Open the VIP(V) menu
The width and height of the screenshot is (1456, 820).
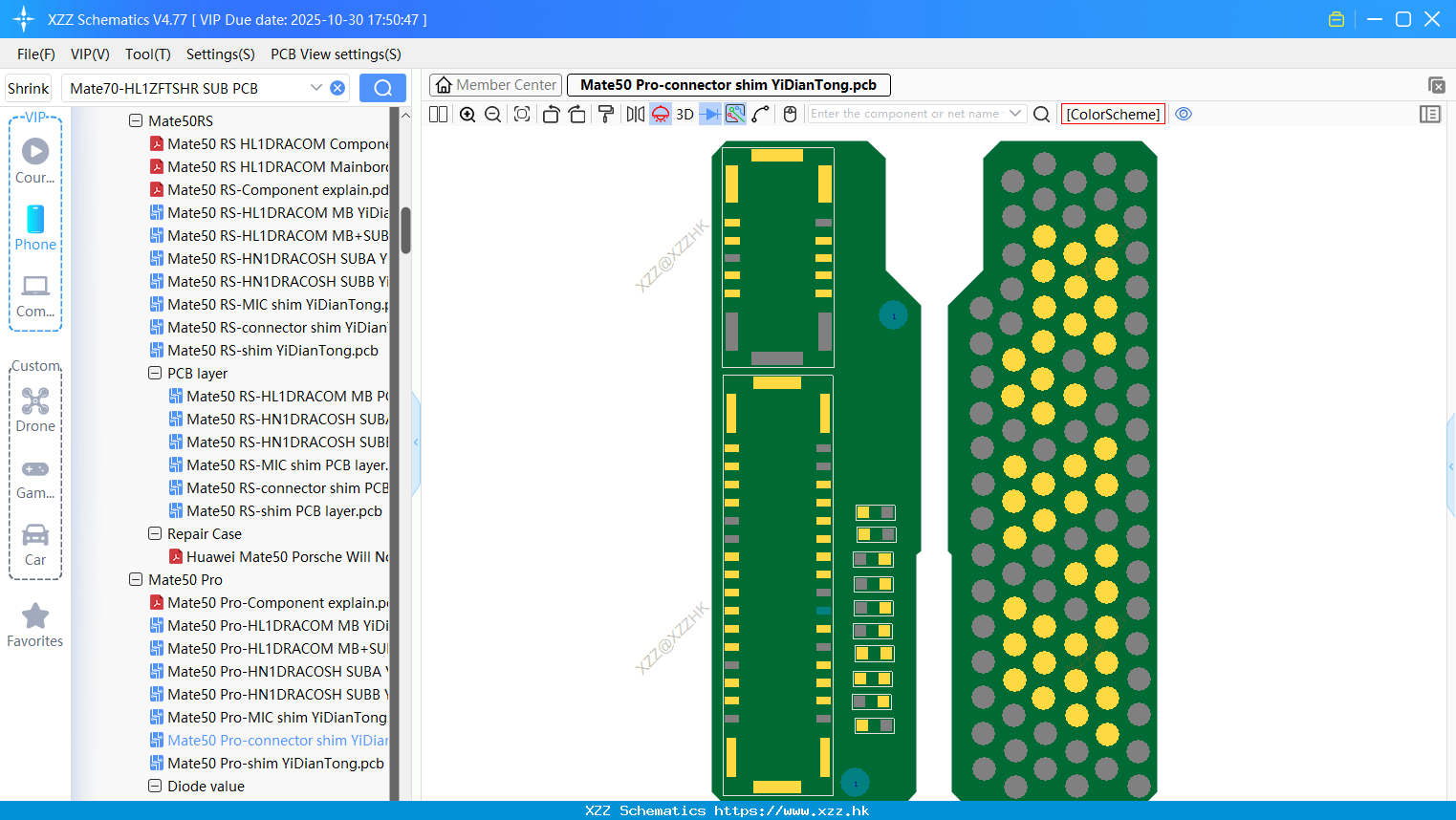[x=90, y=54]
